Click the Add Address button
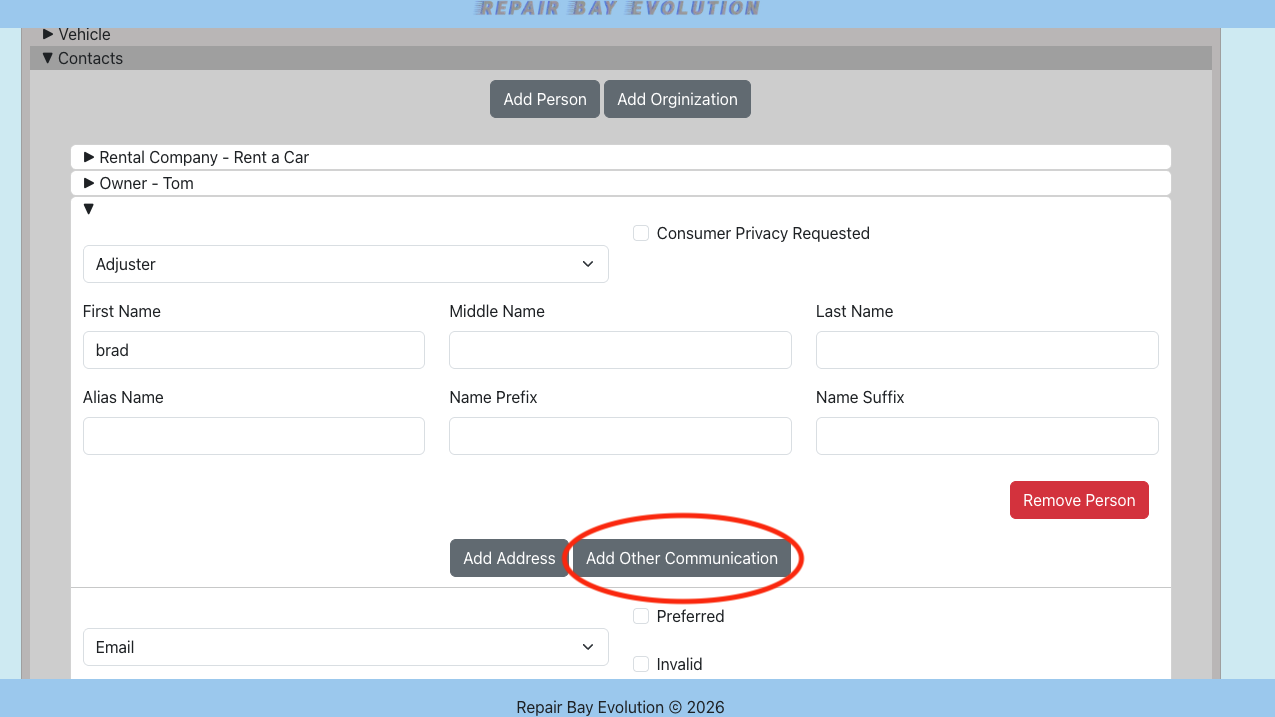The height and width of the screenshot is (717, 1275). (x=509, y=558)
